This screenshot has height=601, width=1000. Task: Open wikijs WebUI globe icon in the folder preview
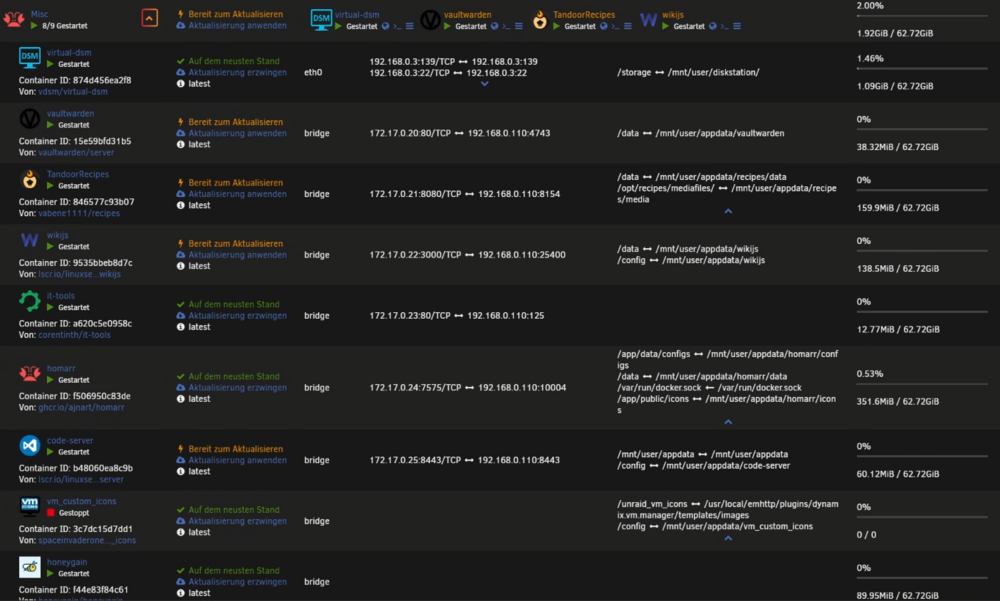pyautogui.click(x=712, y=26)
